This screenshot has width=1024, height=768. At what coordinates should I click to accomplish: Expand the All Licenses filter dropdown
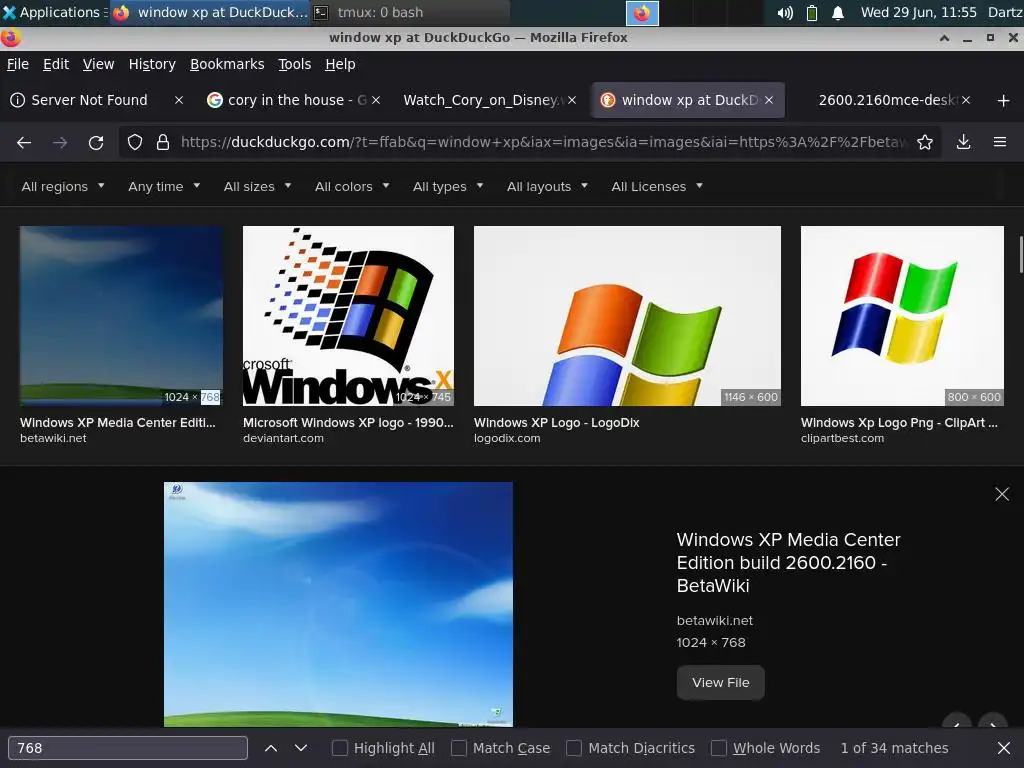click(x=657, y=187)
